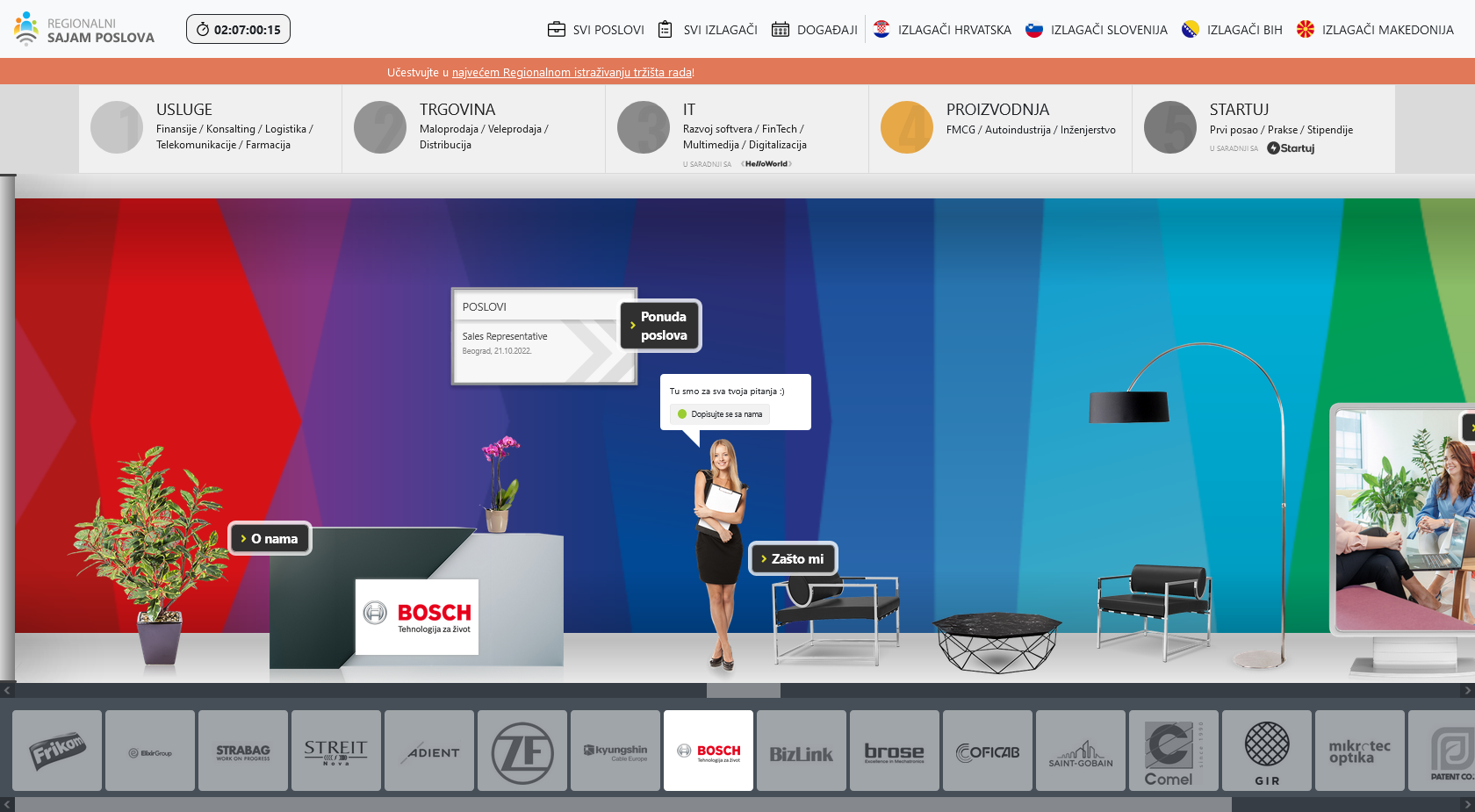Select the Brose exhibitor logo
1475x812 pixels.
pyautogui.click(x=894, y=751)
